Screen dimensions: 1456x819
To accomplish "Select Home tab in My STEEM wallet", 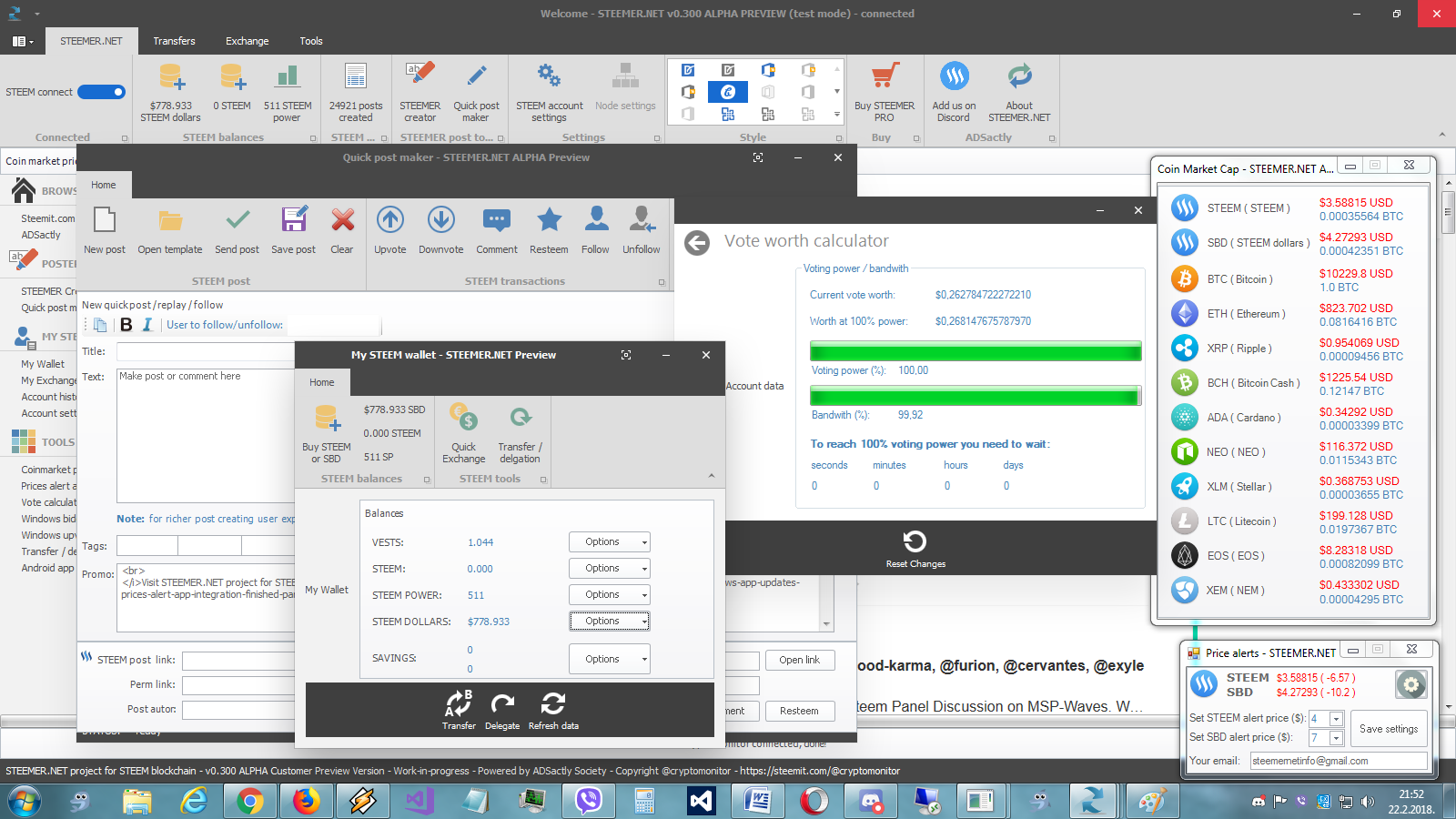I will (322, 382).
